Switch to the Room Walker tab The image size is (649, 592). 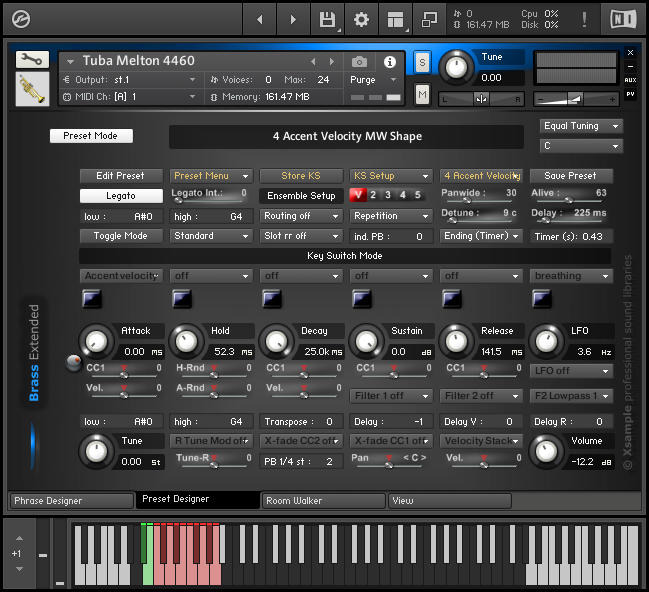pyautogui.click(x=322, y=501)
